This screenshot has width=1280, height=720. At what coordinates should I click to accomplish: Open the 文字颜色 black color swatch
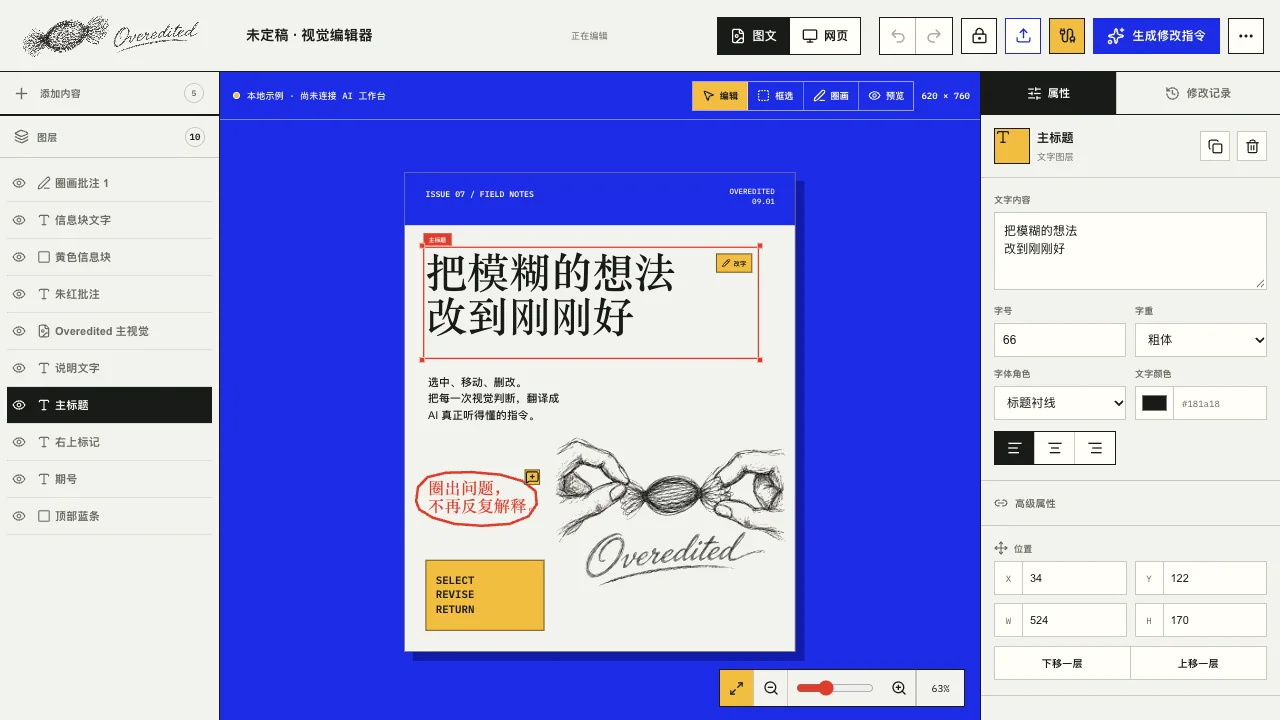[x=1154, y=403]
